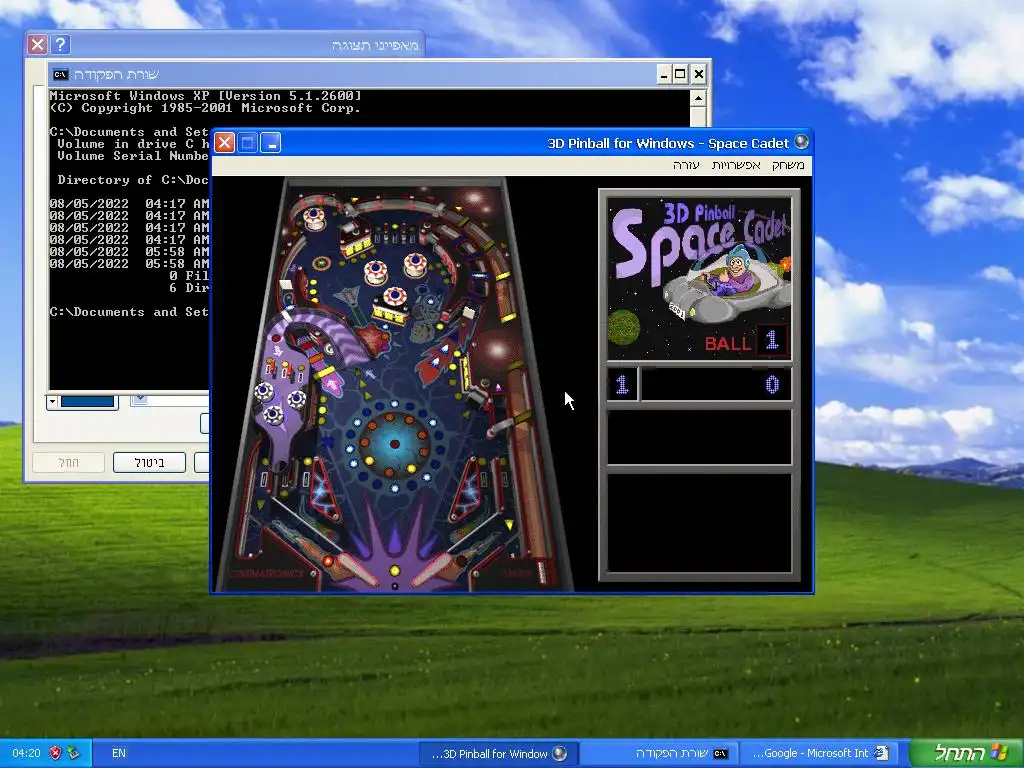The image size is (1024, 768).
Task: Maximize the 3D Pinball window
Action: pyautogui.click(x=248, y=142)
